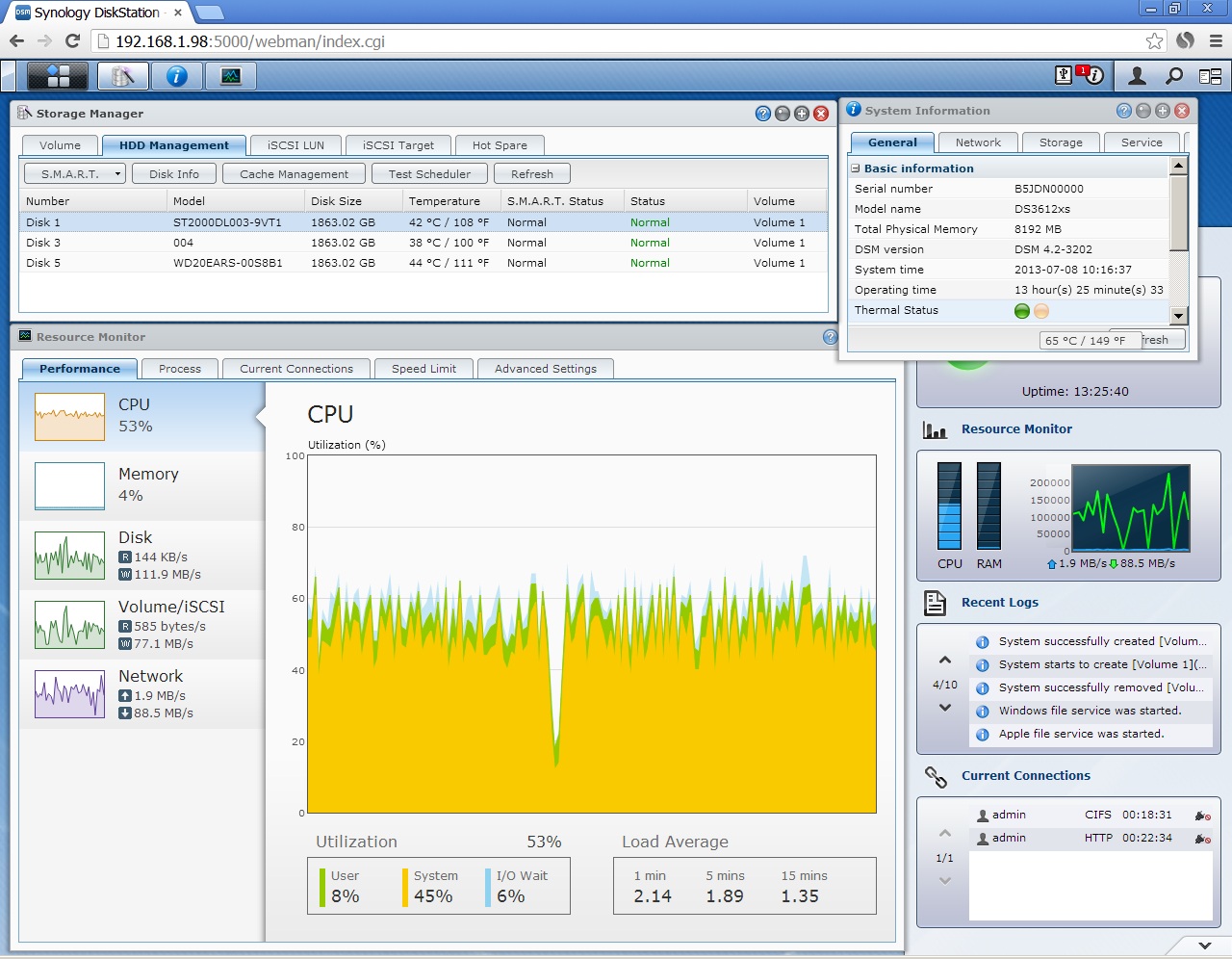Screen dimensions: 1232x959
Task: Click the user options silhouette icon
Action: pyautogui.click(x=1137, y=75)
